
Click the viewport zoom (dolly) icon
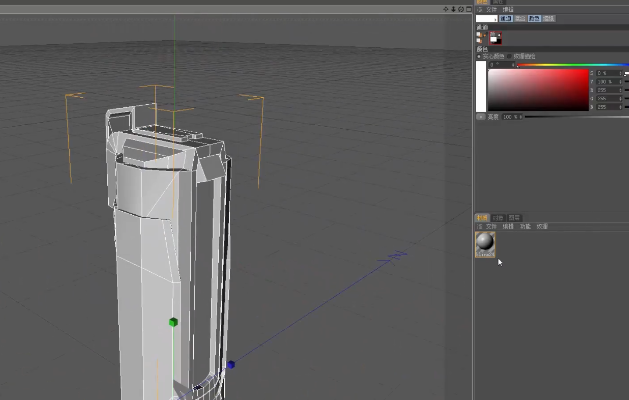pyautogui.click(x=453, y=8)
